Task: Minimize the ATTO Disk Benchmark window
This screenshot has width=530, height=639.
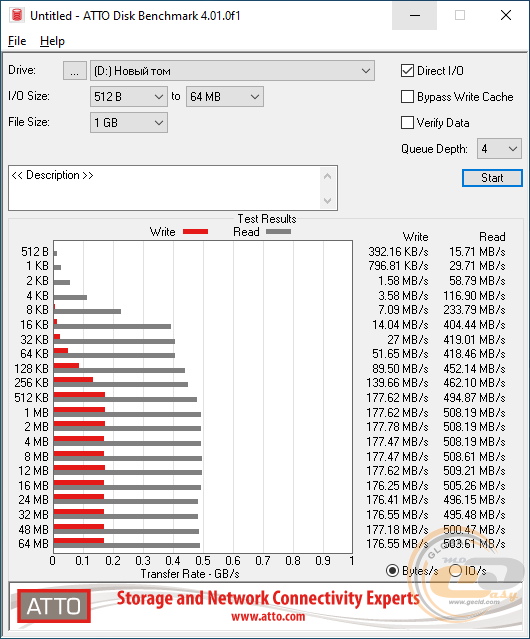Action: (415, 15)
